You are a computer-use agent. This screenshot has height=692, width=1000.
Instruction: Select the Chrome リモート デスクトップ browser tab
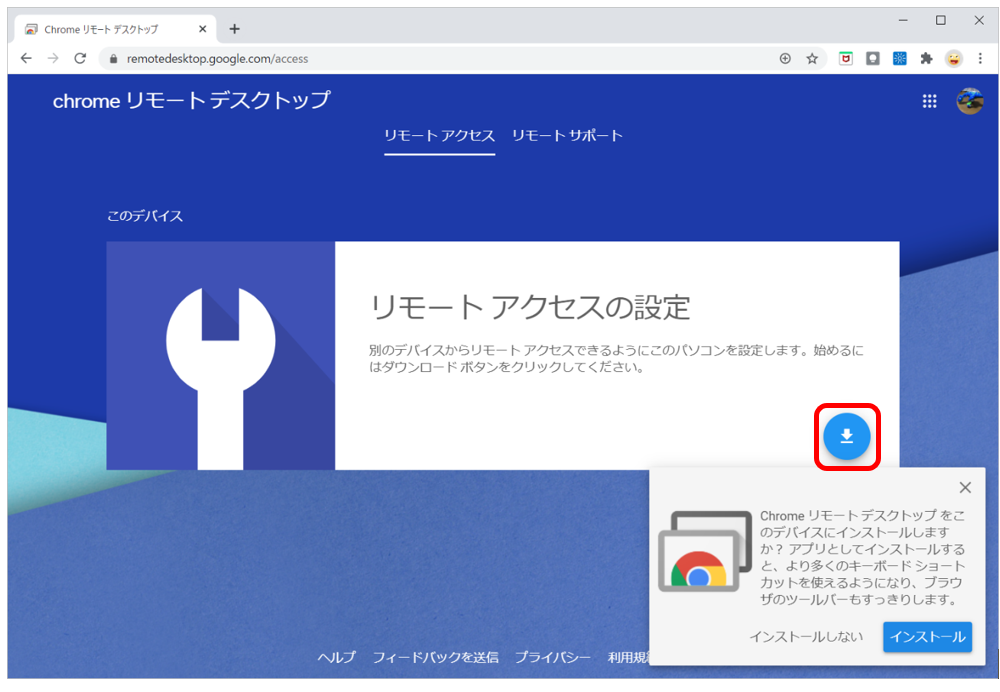coord(115,29)
